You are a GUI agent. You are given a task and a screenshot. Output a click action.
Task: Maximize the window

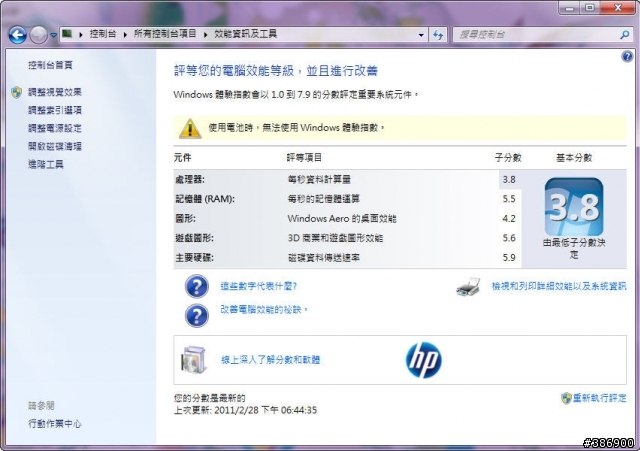tap(590, 7)
